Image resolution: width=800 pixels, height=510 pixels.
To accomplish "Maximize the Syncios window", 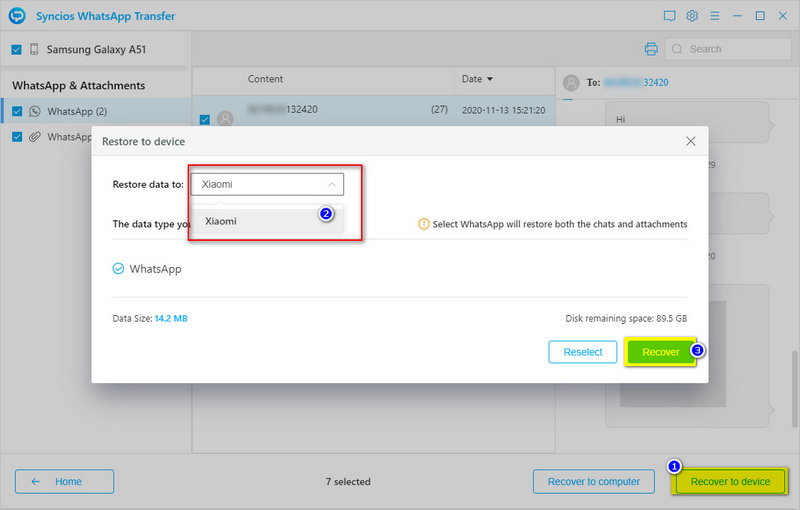I will (760, 16).
